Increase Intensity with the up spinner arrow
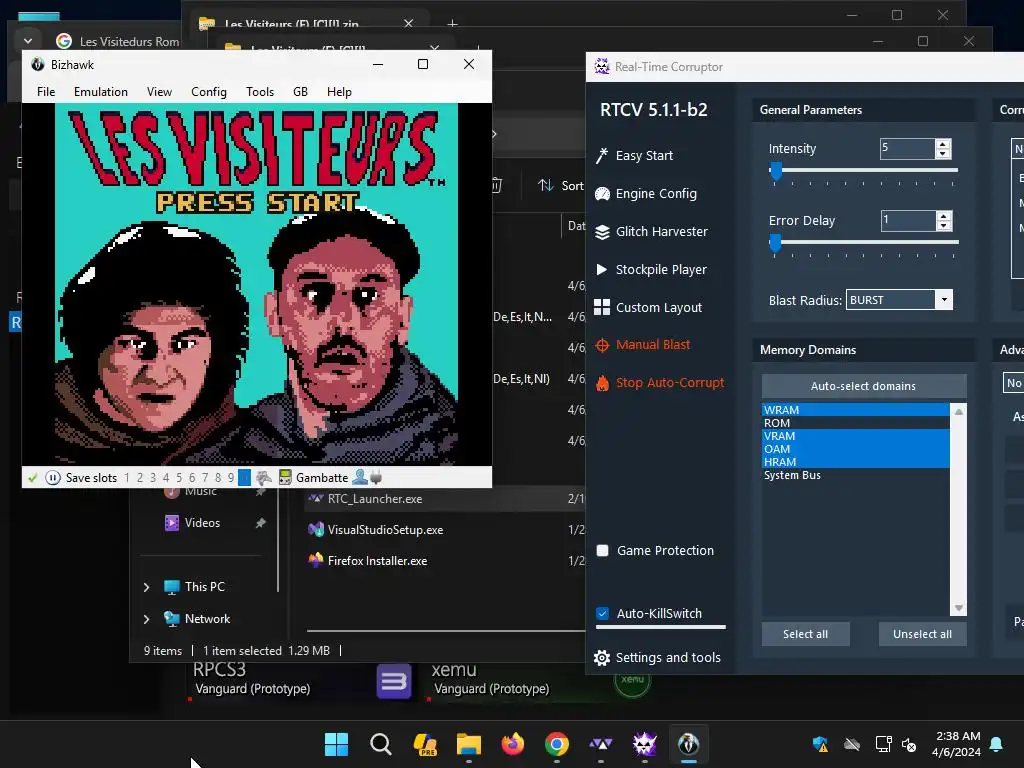This screenshot has width=1024, height=768. (943, 144)
